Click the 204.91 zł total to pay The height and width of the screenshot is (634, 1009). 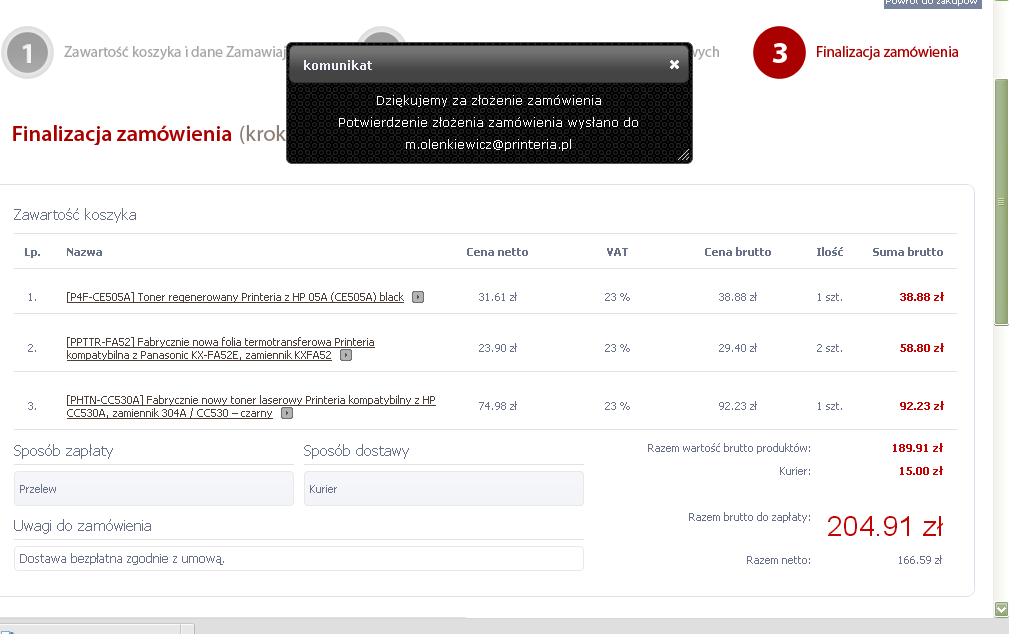click(885, 527)
